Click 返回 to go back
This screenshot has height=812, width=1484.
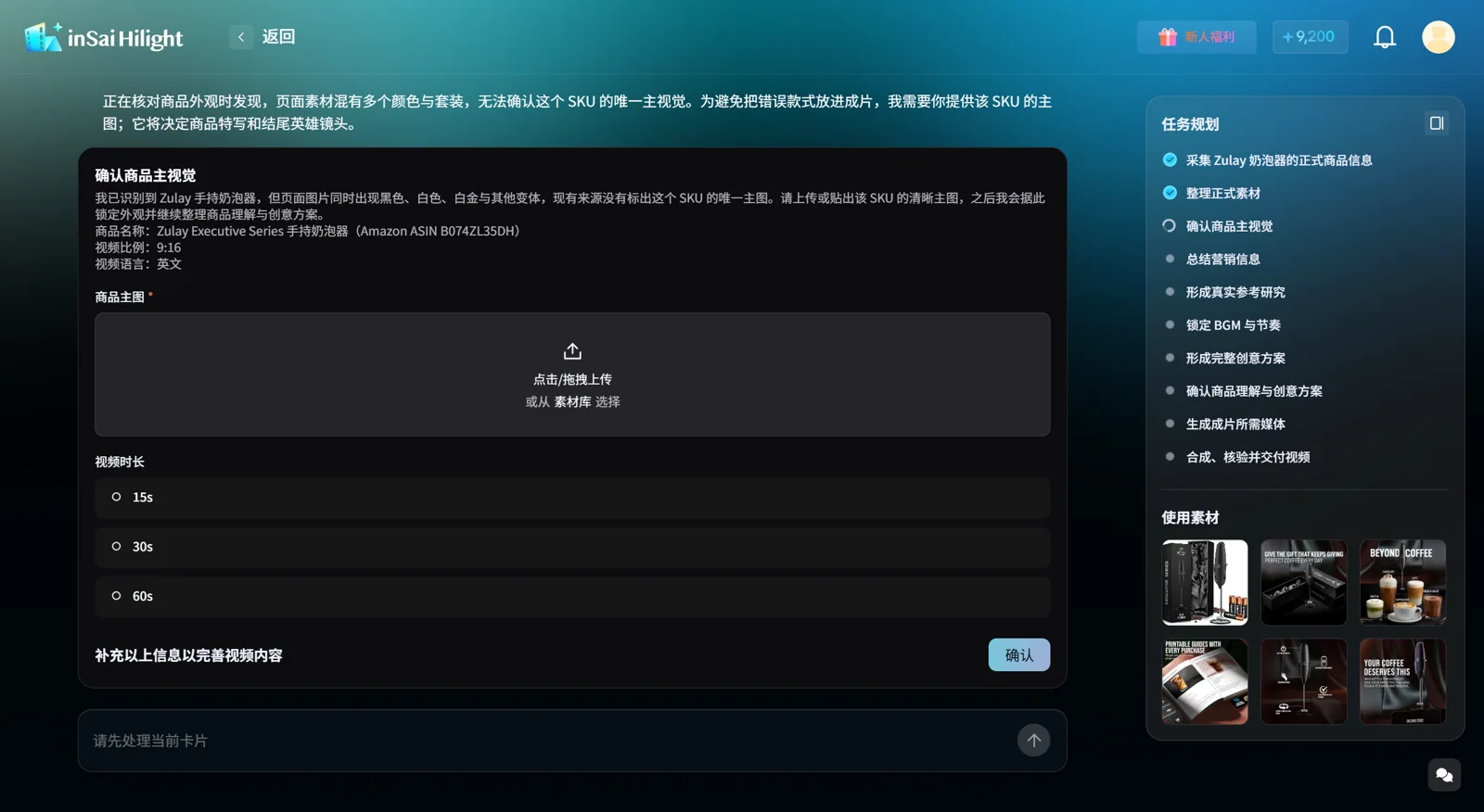click(x=278, y=37)
